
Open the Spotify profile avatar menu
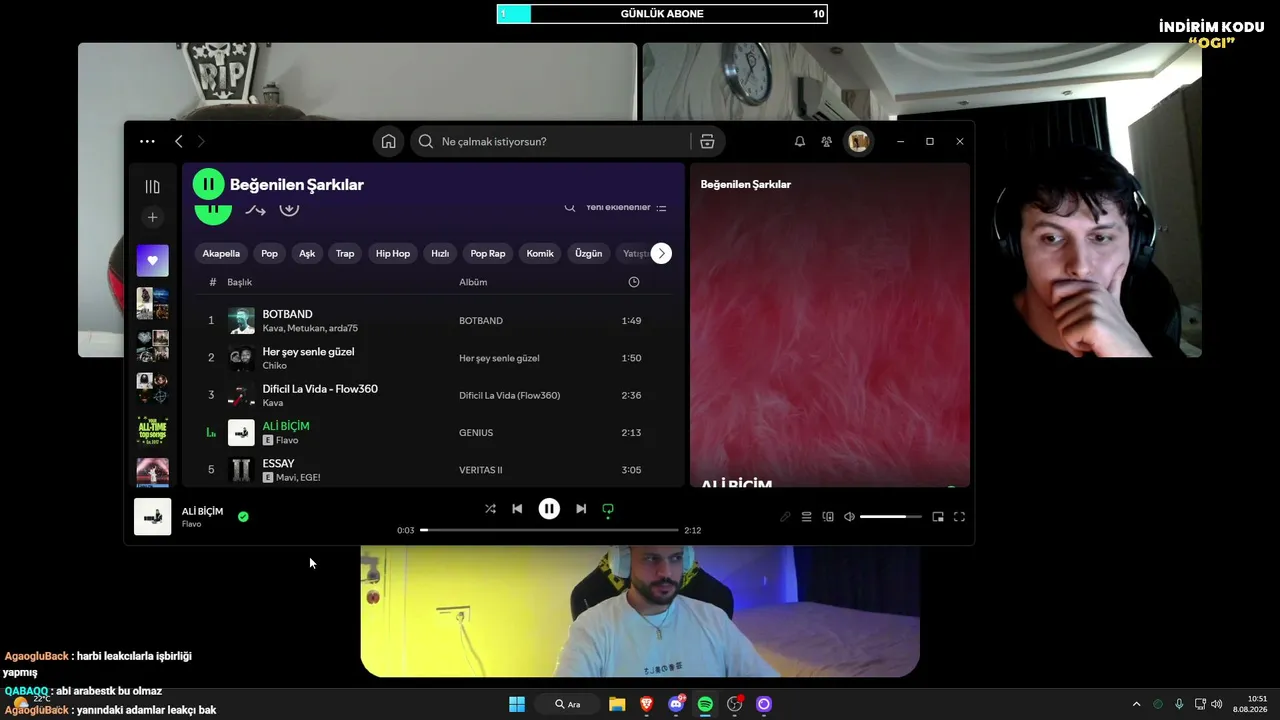(858, 141)
